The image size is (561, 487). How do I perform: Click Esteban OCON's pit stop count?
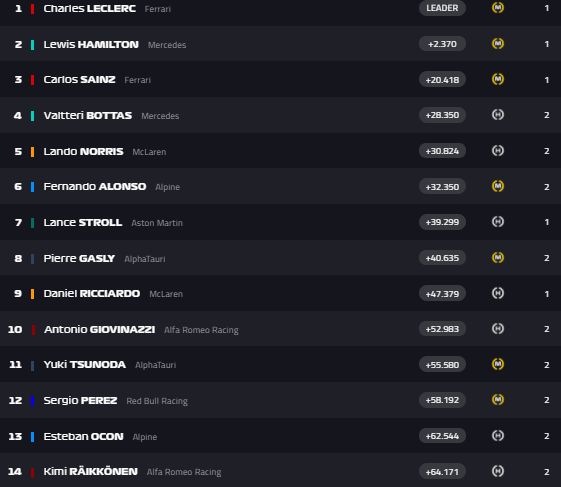click(547, 436)
